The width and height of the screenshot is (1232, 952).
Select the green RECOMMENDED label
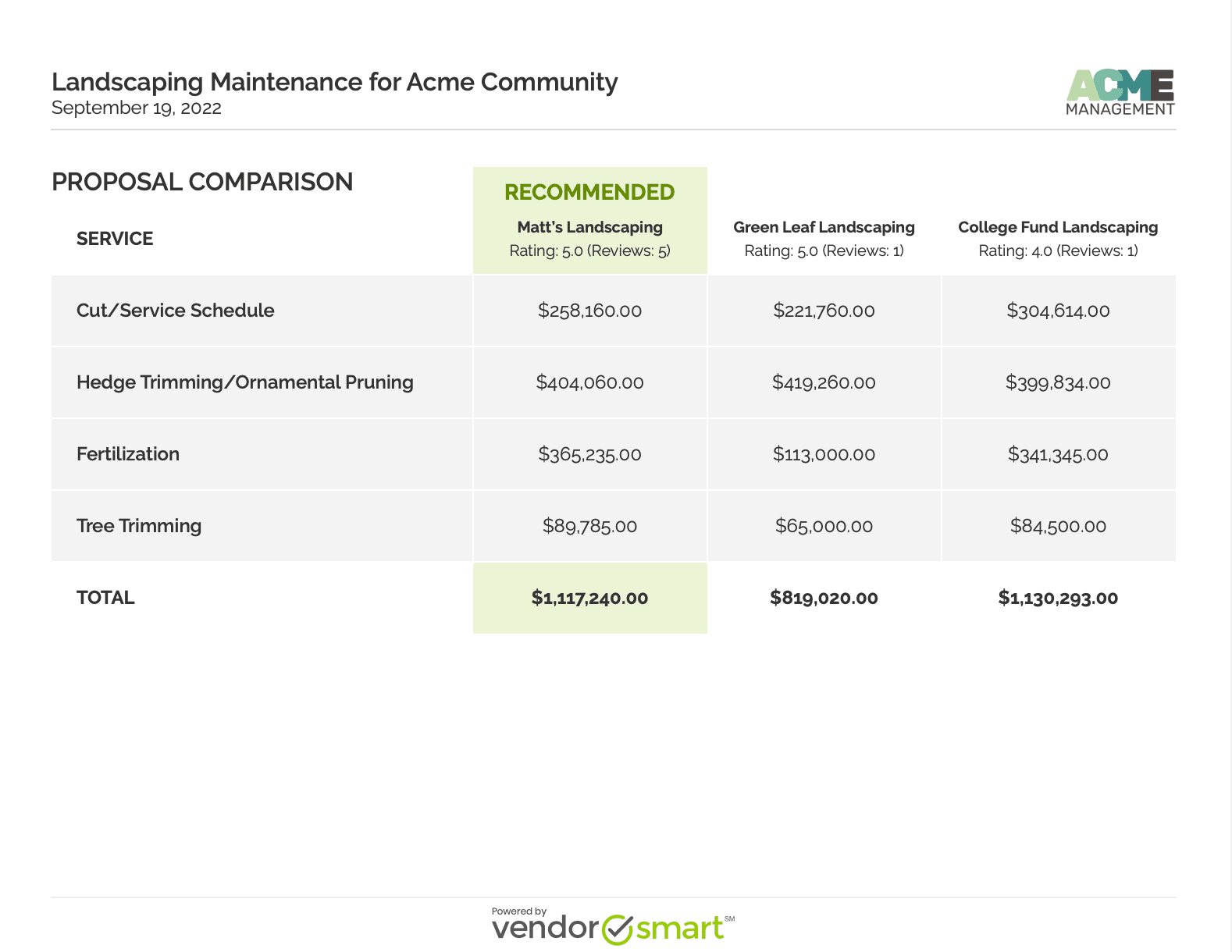[x=589, y=192]
